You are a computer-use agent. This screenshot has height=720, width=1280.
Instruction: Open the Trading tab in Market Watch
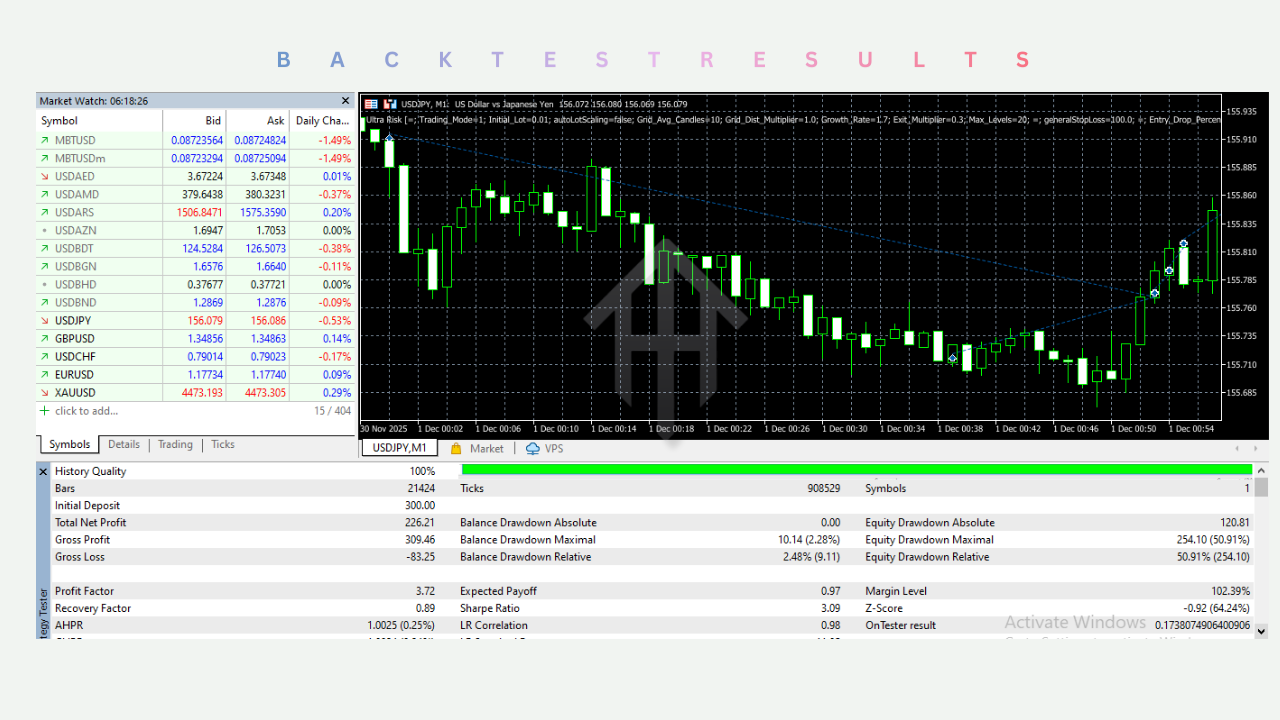coord(175,444)
